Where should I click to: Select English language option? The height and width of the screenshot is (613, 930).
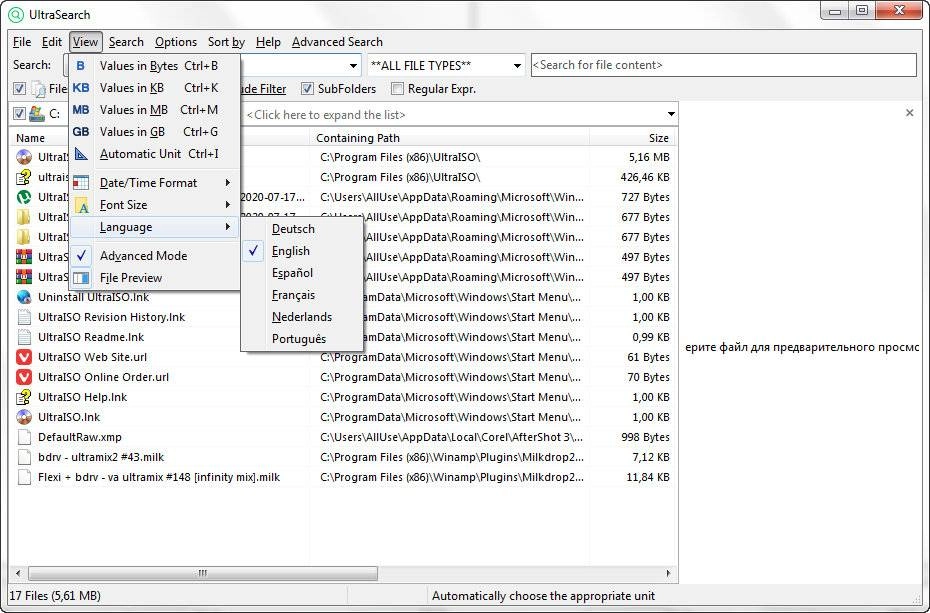[x=302, y=251]
